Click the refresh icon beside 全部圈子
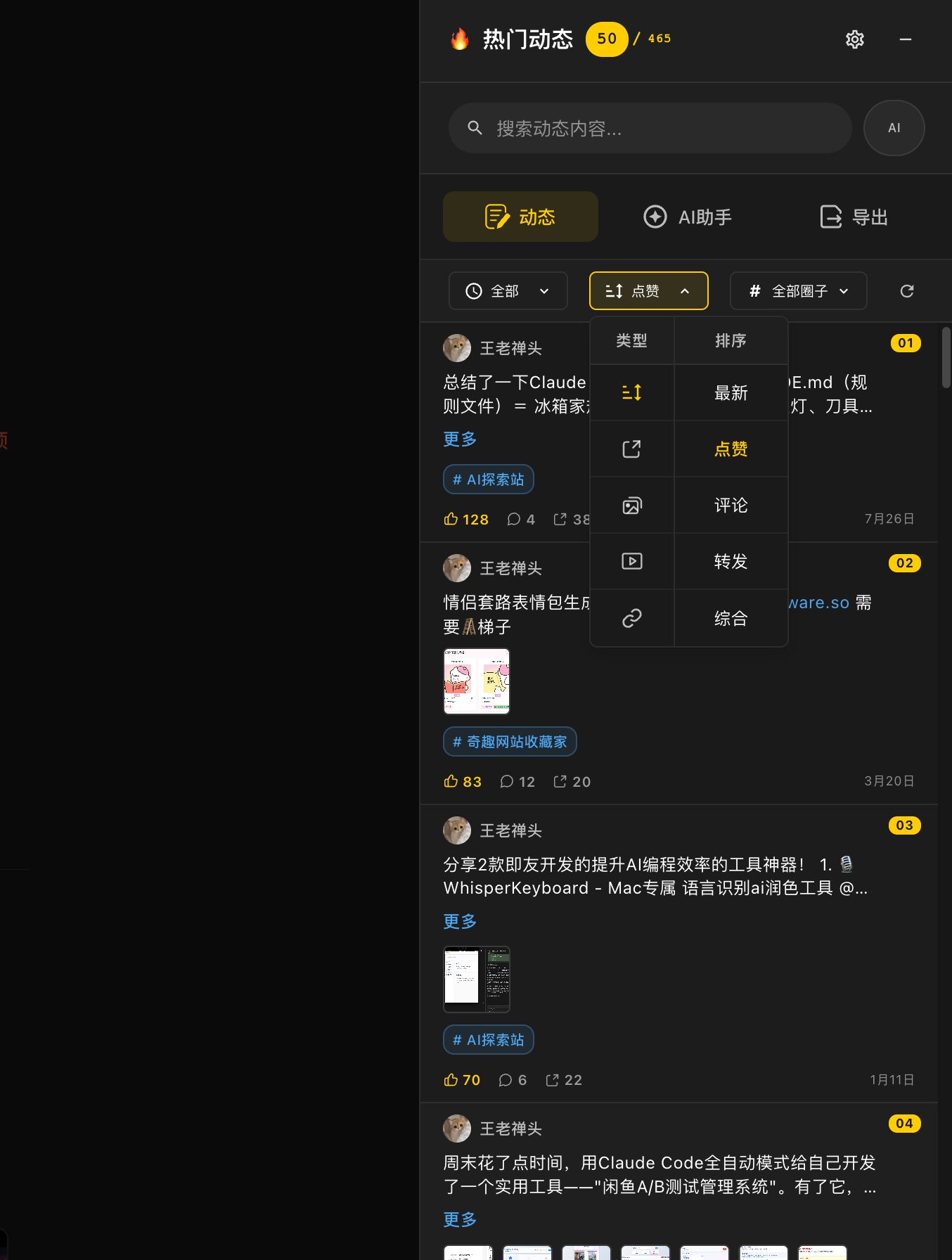 pos(907,291)
